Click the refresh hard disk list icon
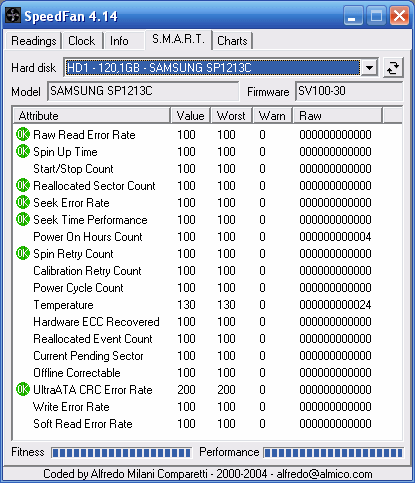 pos(393,68)
